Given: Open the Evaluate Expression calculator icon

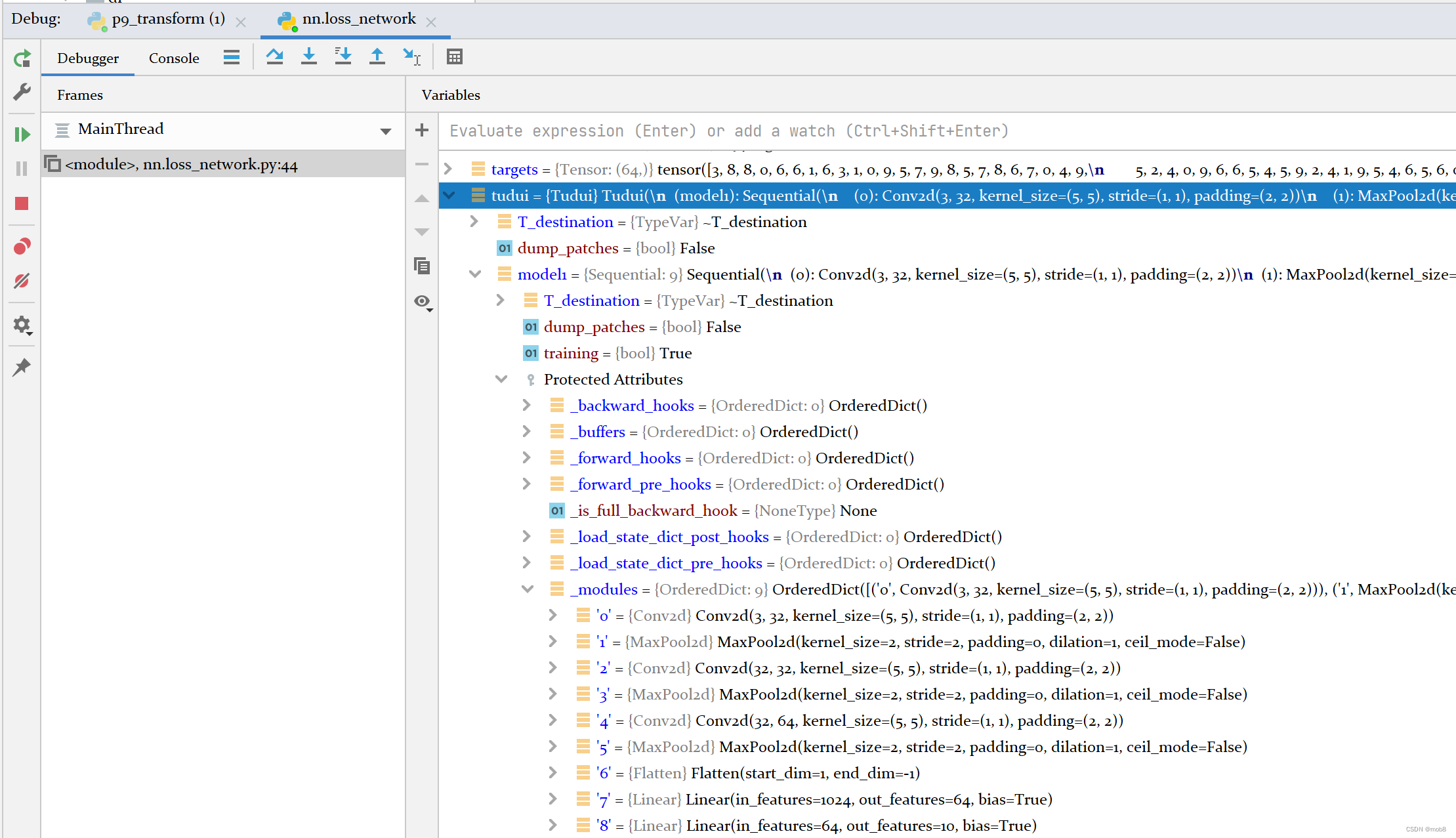Looking at the screenshot, I should point(454,57).
